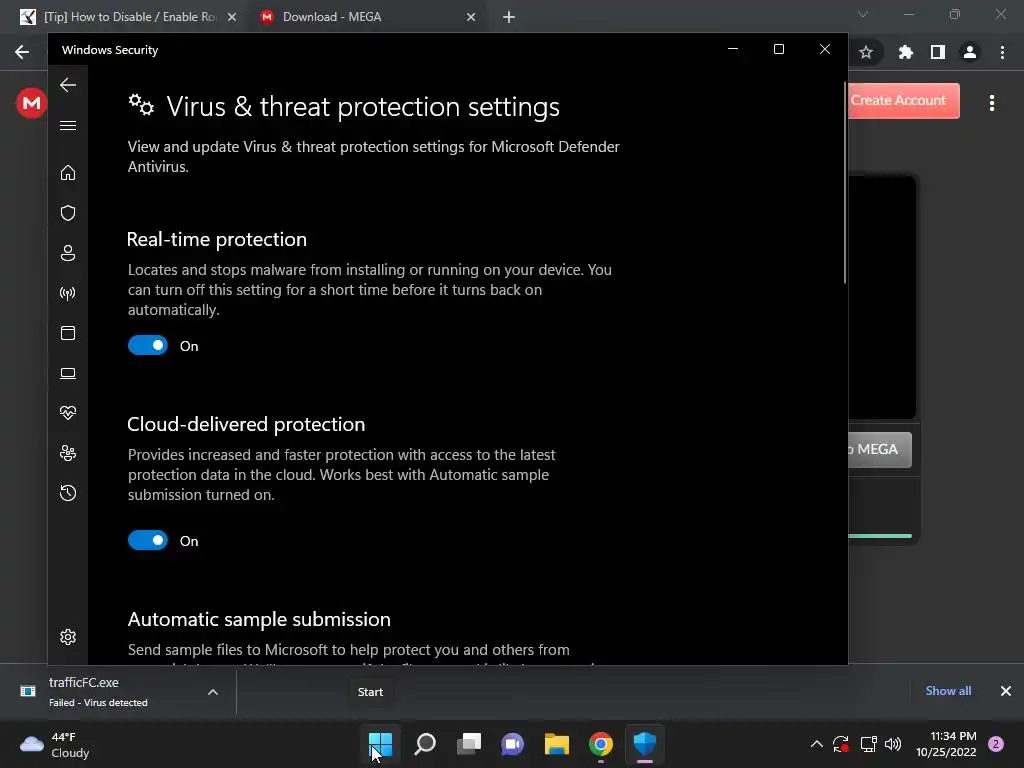Click MEGA download progress bar
1024x768 pixels.
pyautogui.click(x=880, y=536)
